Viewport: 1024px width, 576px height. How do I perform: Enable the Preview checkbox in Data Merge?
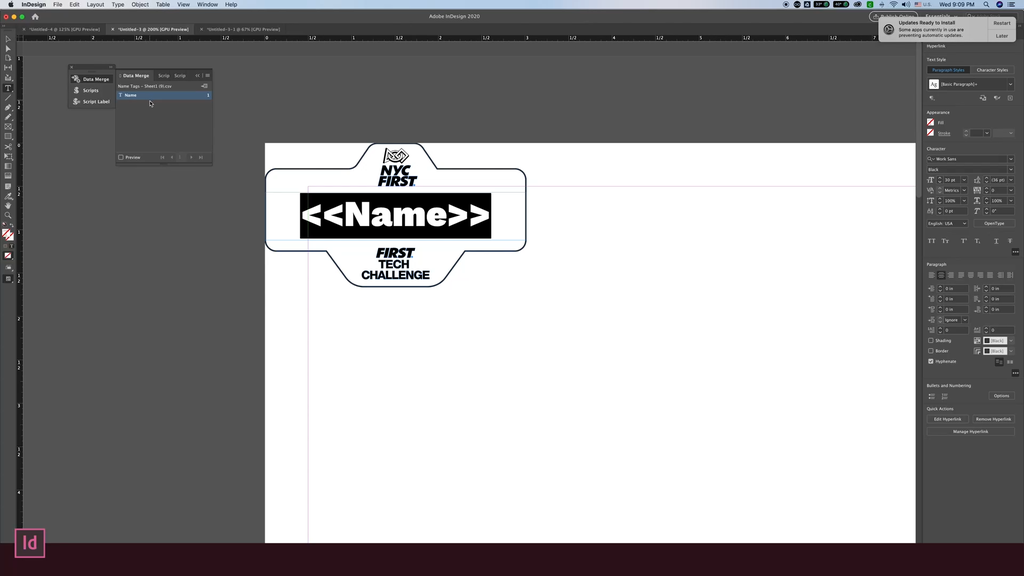(x=121, y=157)
